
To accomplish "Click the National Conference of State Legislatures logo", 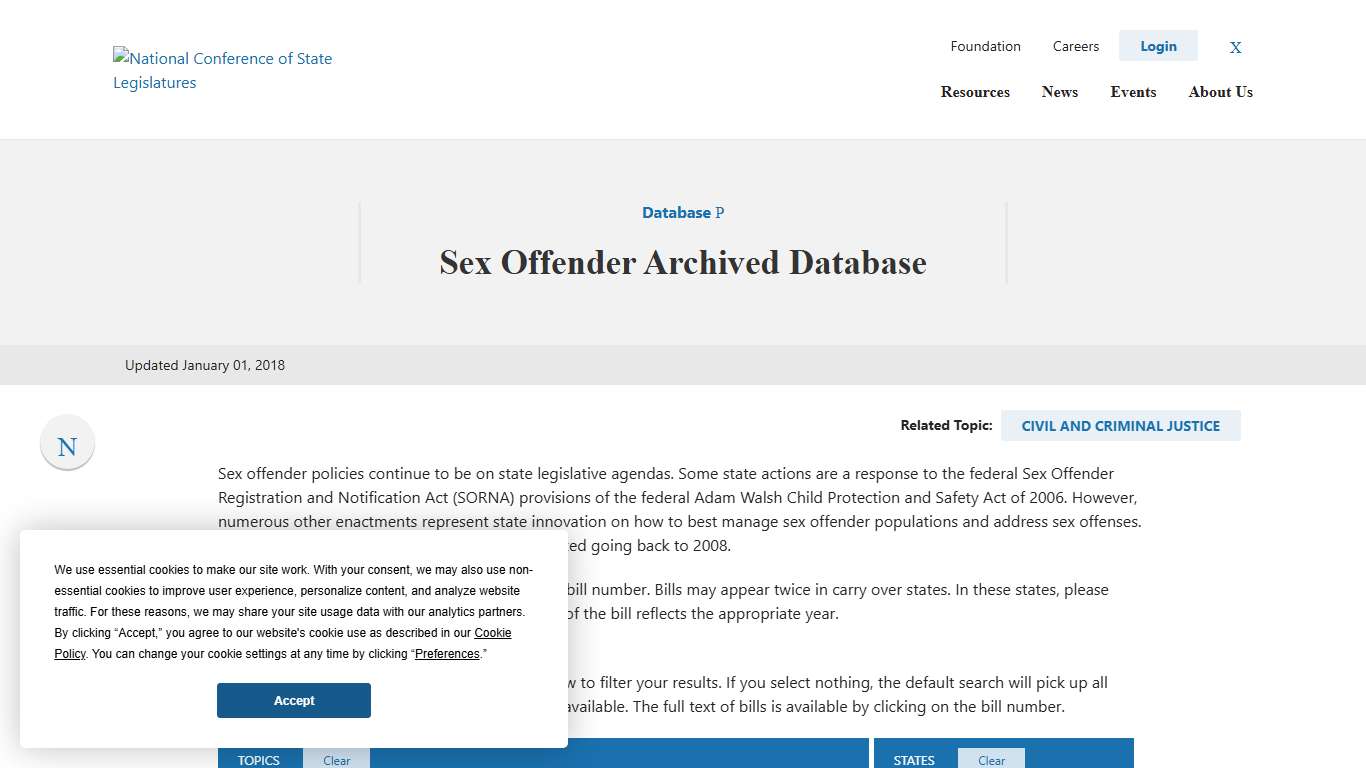I will (222, 70).
